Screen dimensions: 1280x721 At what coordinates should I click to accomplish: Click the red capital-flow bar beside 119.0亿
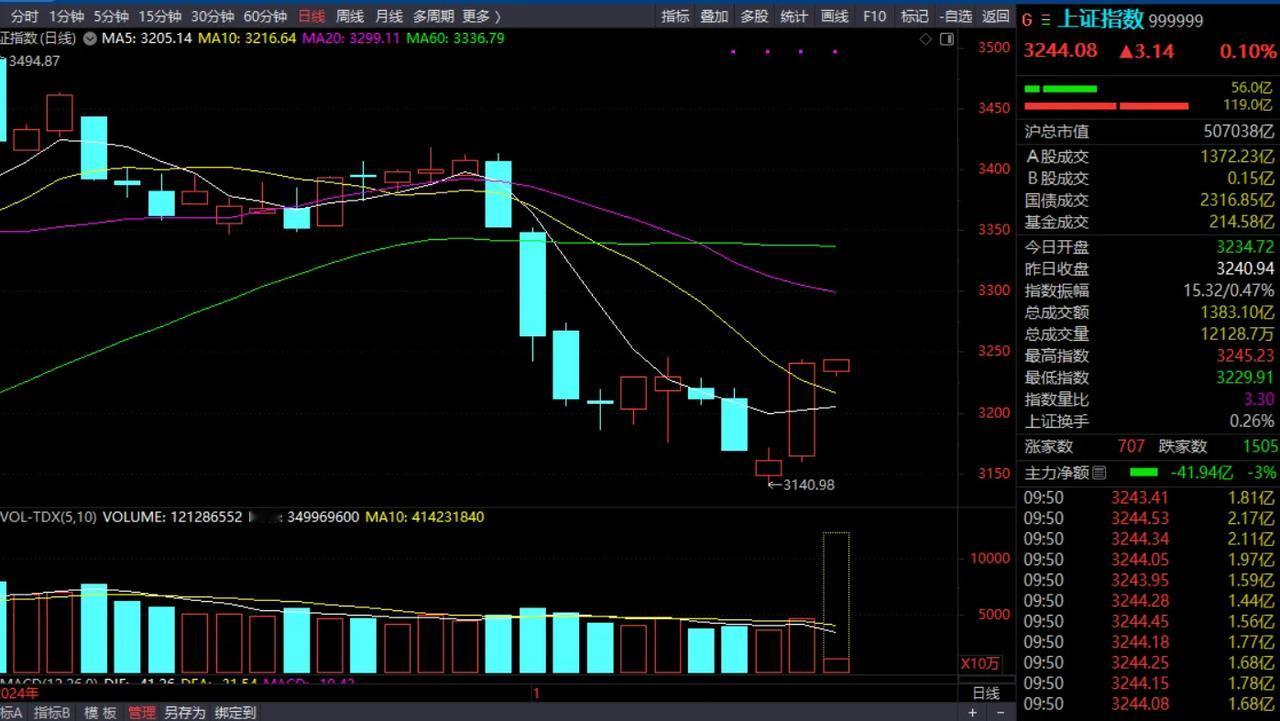pyautogui.click(x=1106, y=105)
